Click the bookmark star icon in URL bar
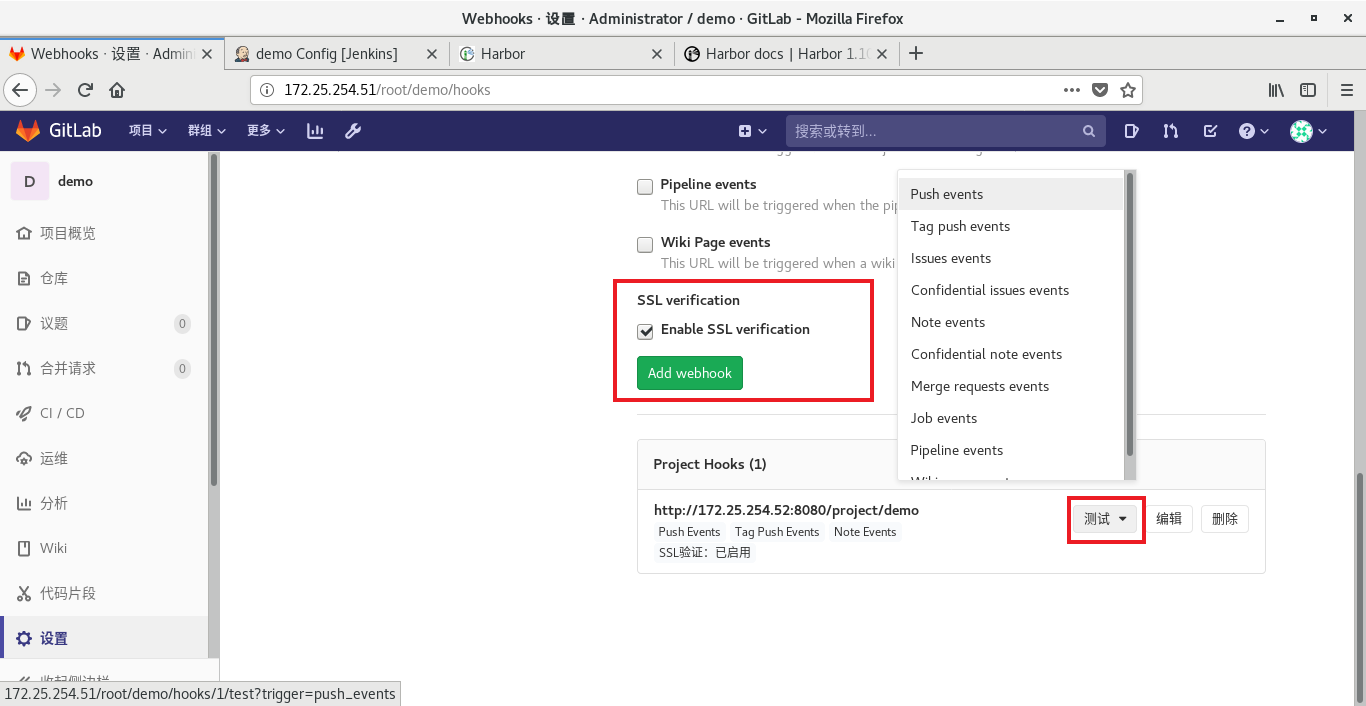 tap(1128, 90)
